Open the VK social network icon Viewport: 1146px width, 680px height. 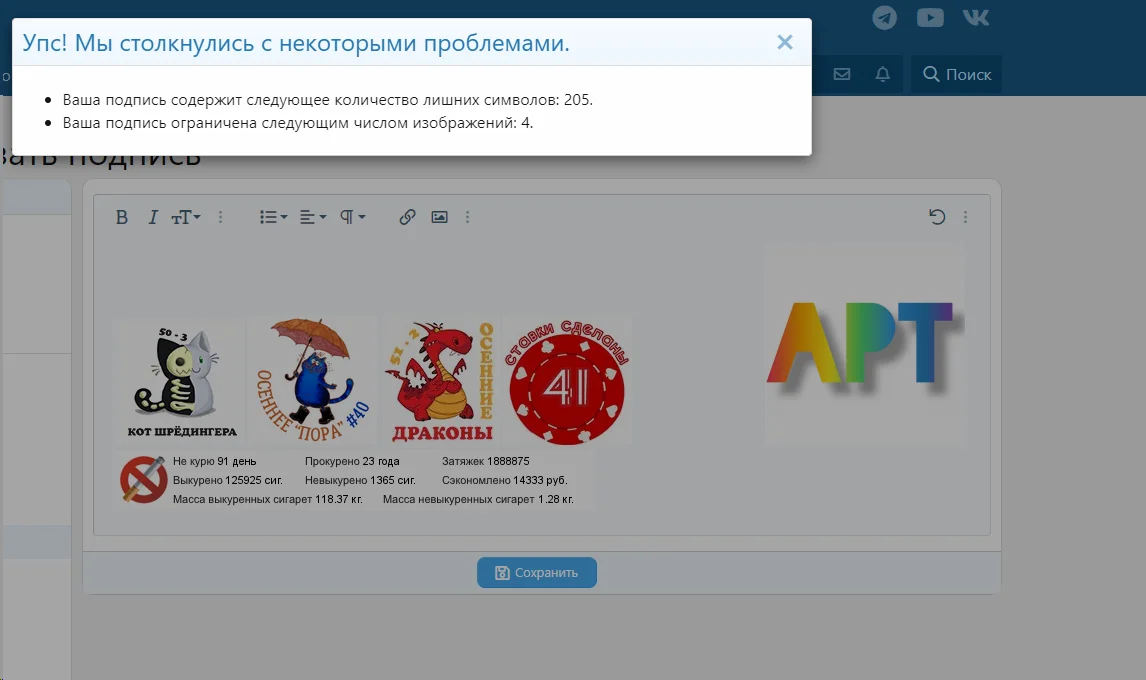point(975,17)
